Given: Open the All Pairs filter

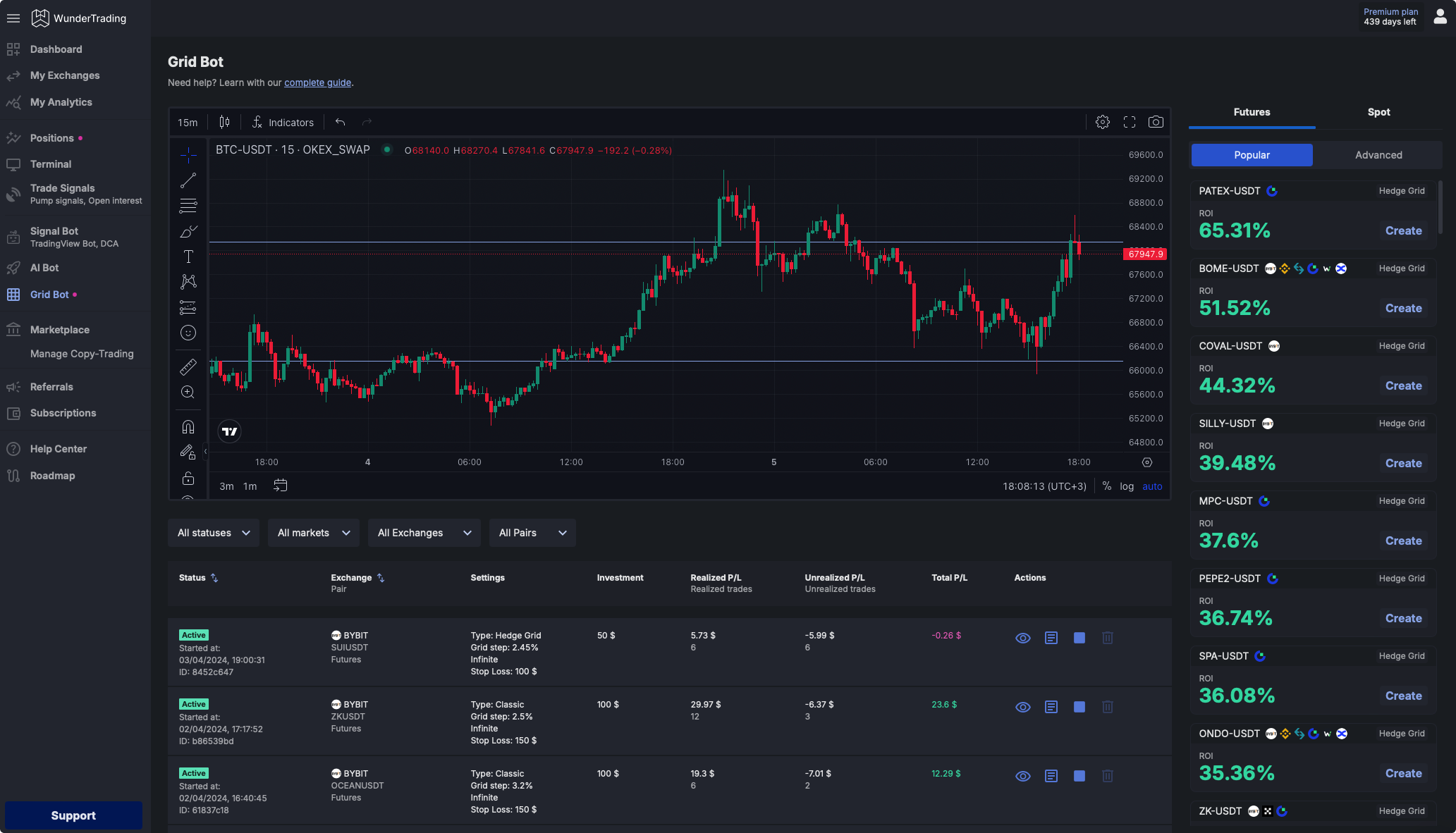Looking at the screenshot, I should coord(532,532).
